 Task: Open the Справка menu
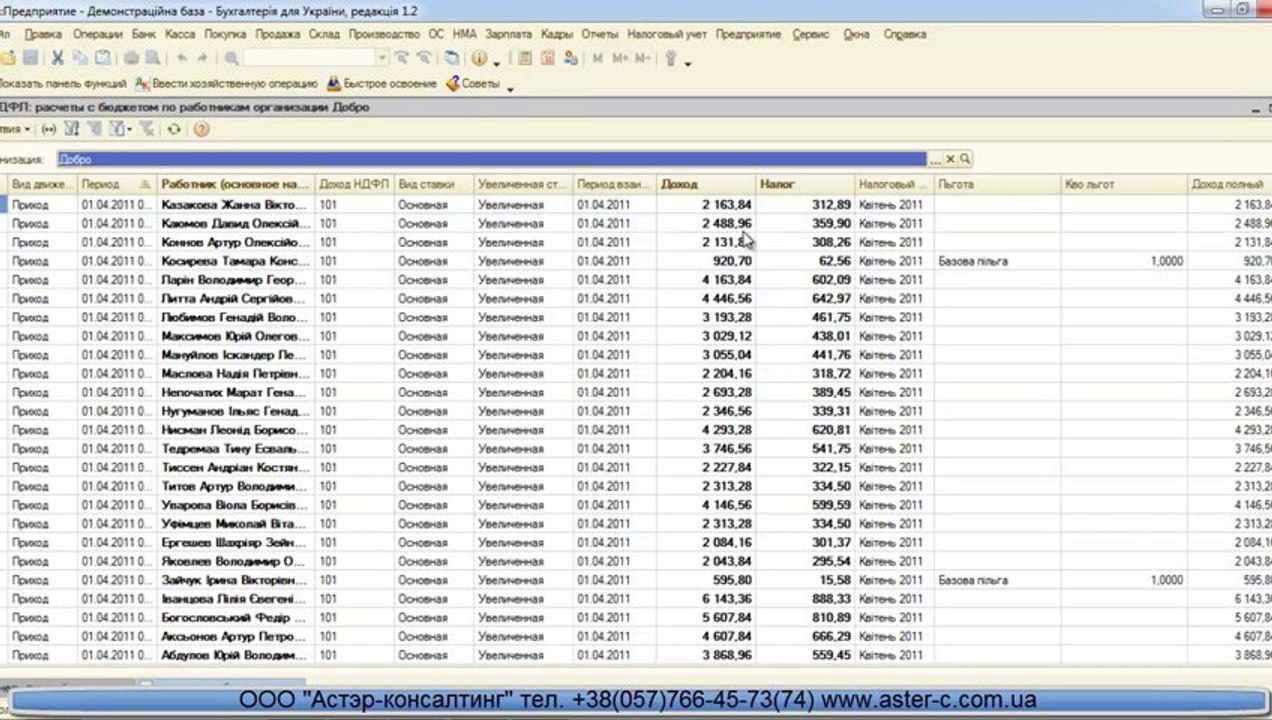tap(905, 34)
